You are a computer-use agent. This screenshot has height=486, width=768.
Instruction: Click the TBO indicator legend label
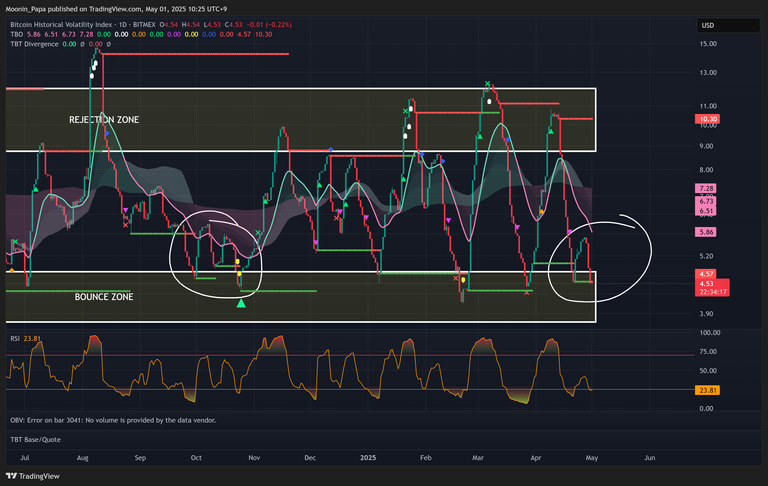(17, 34)
